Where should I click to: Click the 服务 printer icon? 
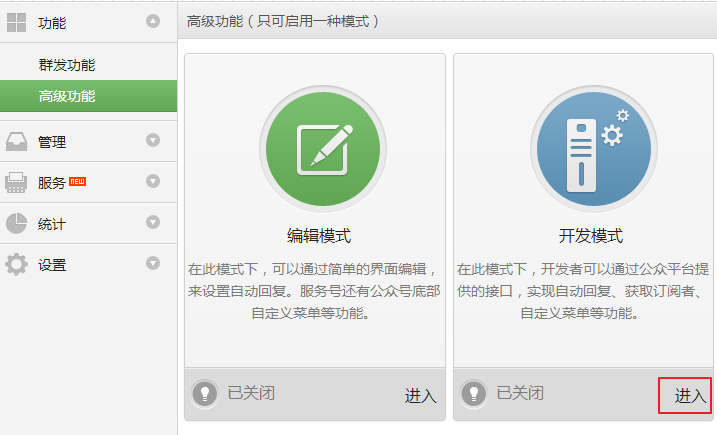pyautogui.click(x=17, y=182)
